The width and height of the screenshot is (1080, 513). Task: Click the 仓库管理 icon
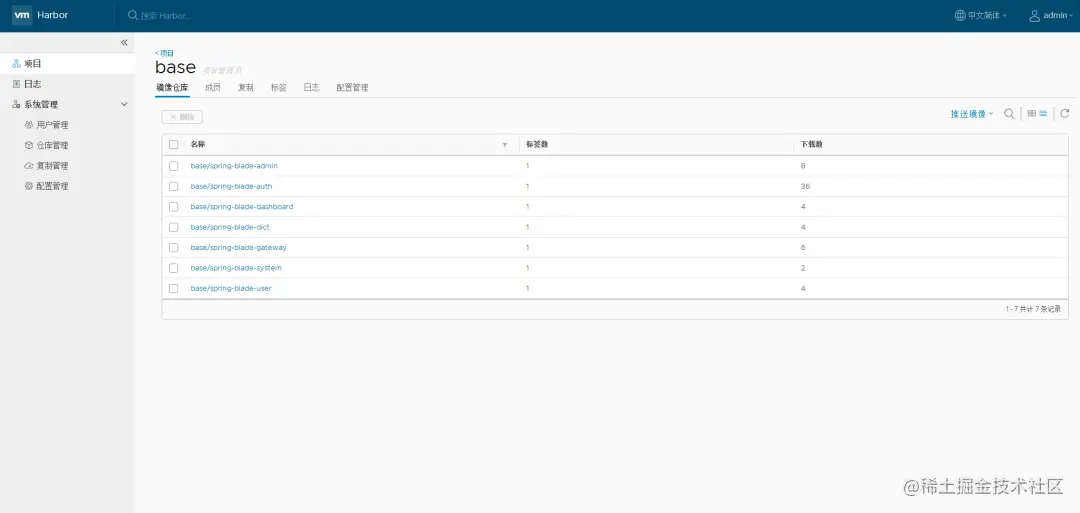[29, 145]
